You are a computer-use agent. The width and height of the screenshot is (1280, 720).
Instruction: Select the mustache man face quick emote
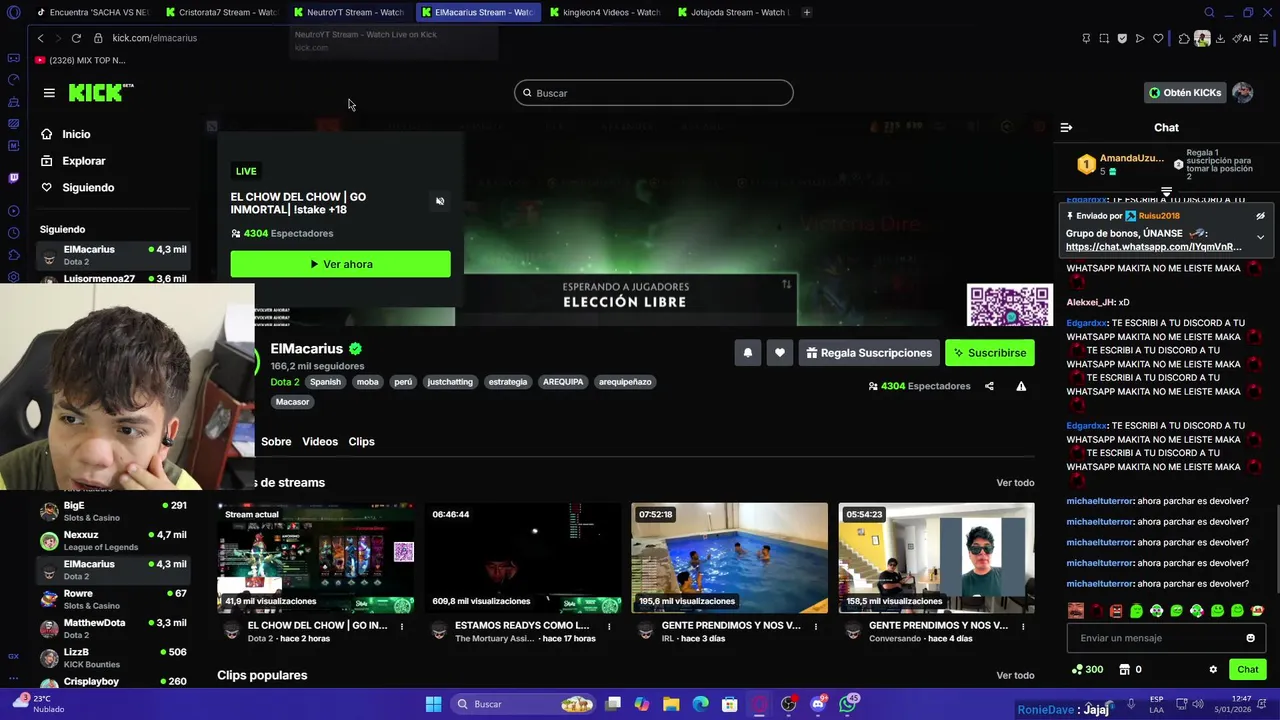coord(1076,611)
